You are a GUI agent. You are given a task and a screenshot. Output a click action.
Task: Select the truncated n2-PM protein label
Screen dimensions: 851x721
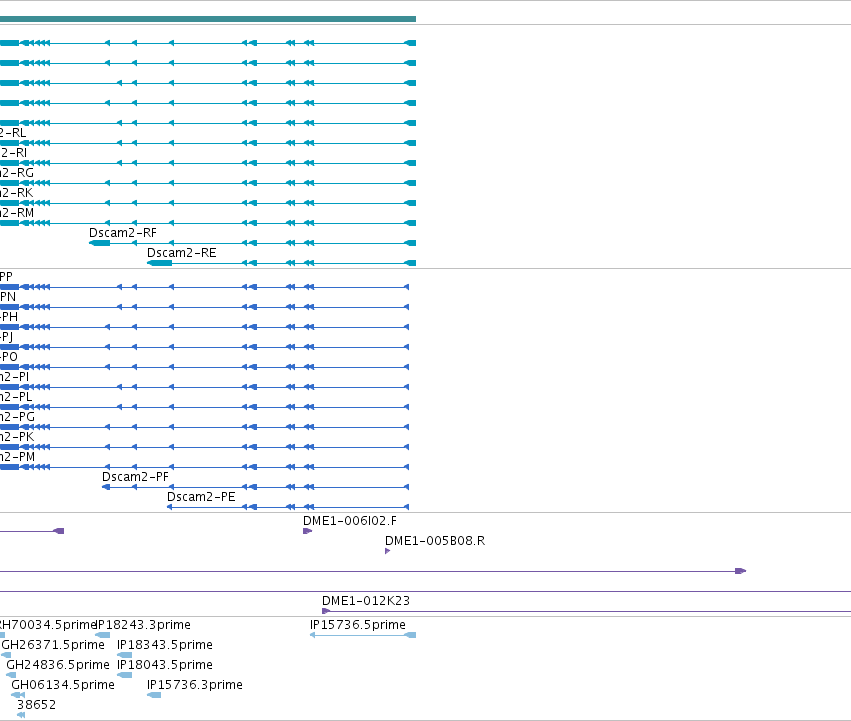click(17, 457)
